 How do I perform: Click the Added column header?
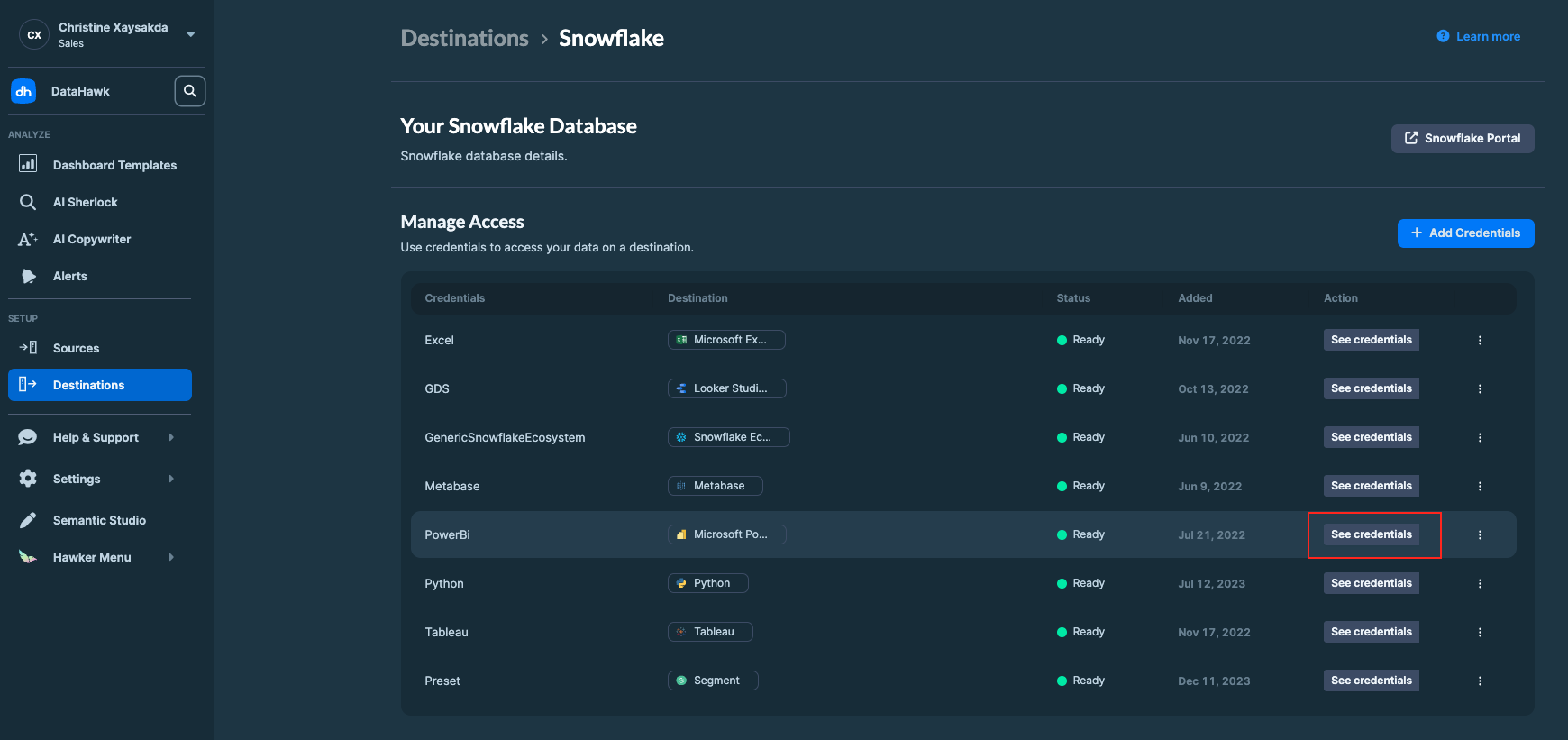coord(1195,298)
